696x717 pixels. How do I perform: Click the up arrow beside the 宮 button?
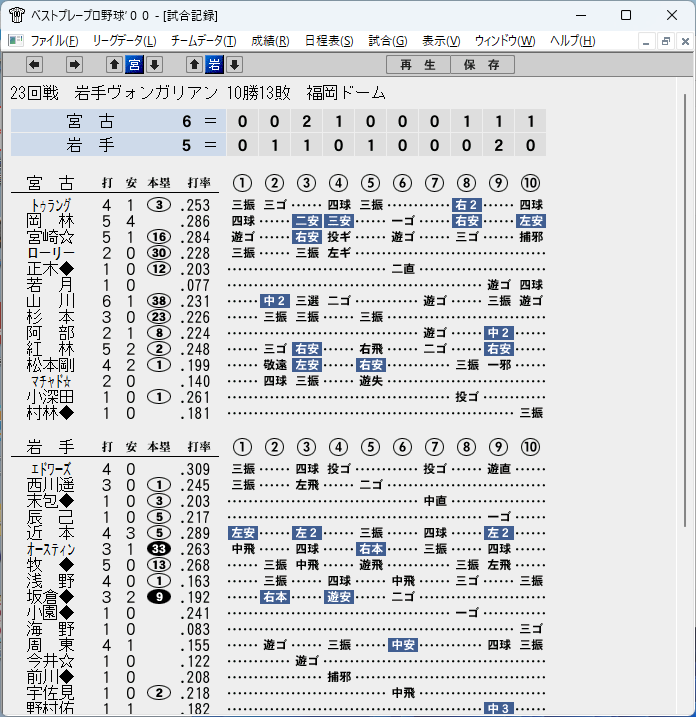coord(114,64)
